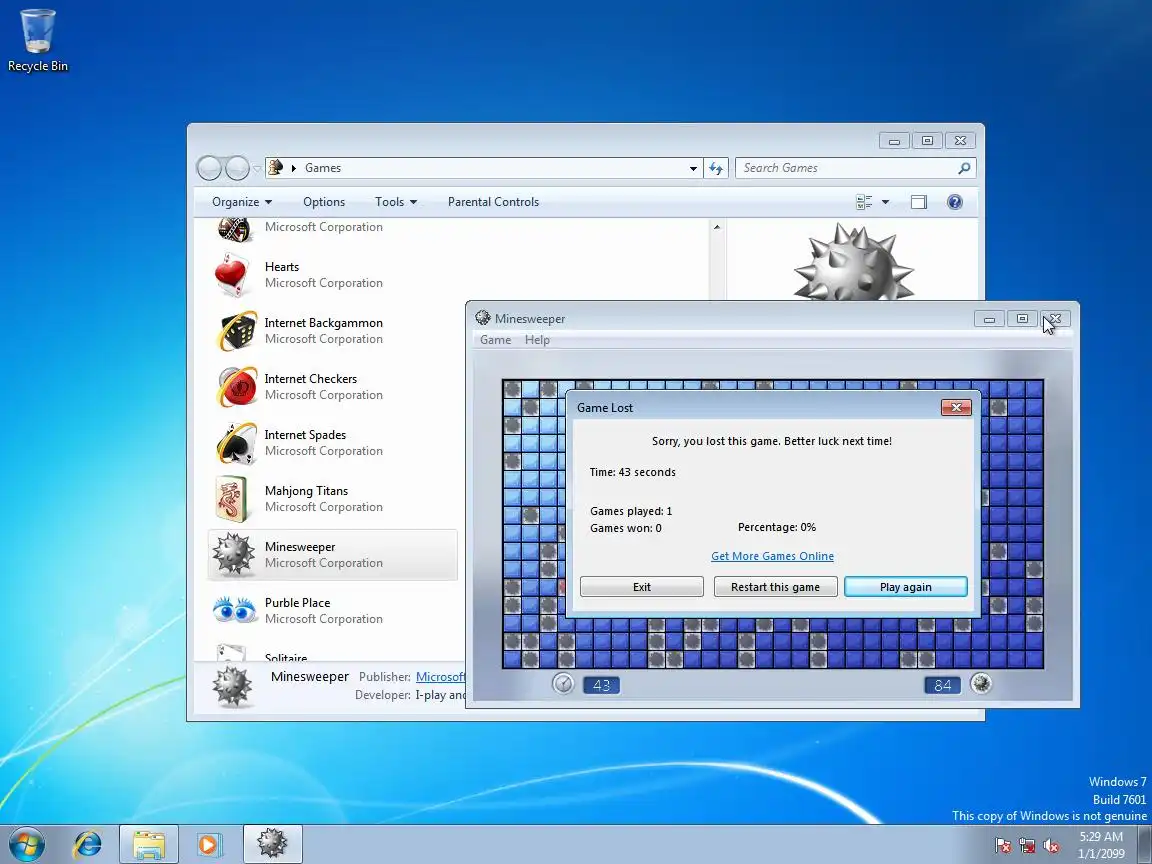Click the search magnifier icon in Games window
This screenshot has height=864, width=1152.
pos(964,168)
